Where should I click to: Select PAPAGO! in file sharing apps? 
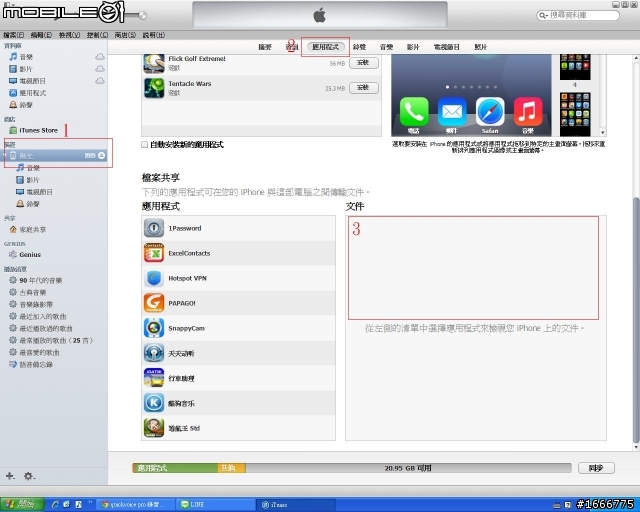coord(238,303)
